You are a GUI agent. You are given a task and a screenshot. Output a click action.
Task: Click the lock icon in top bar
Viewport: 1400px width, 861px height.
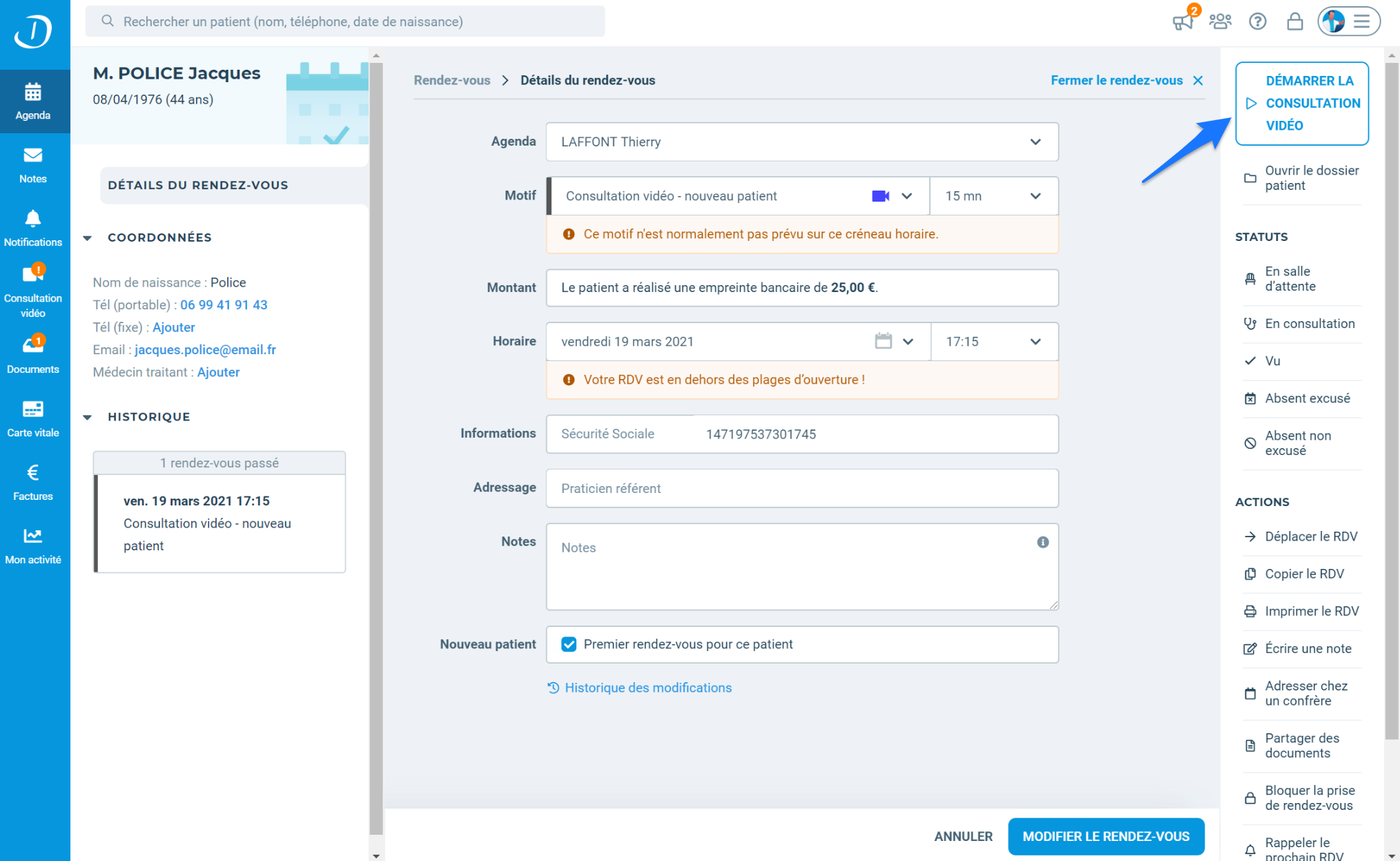point(1294,21)
